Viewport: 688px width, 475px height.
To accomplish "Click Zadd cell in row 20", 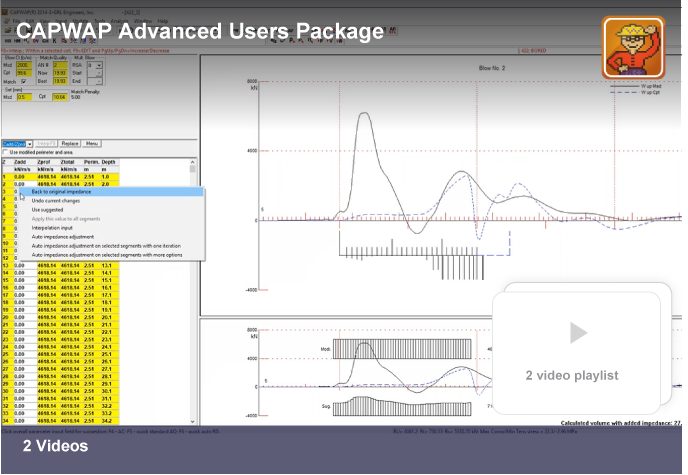I will (x=25, y=317).
